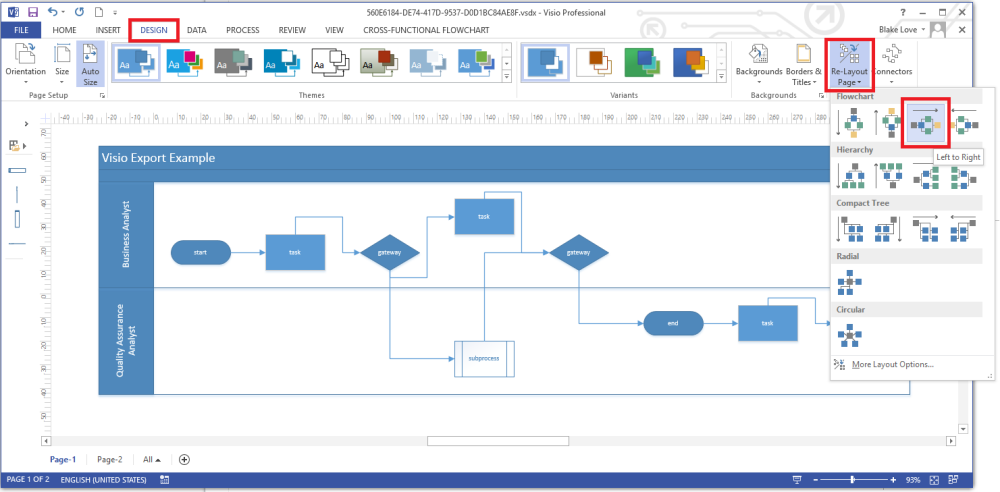Viewport: 1000px width, 492px height.
Task: Click the New document icon in title bar
Action: click(98, 12)
